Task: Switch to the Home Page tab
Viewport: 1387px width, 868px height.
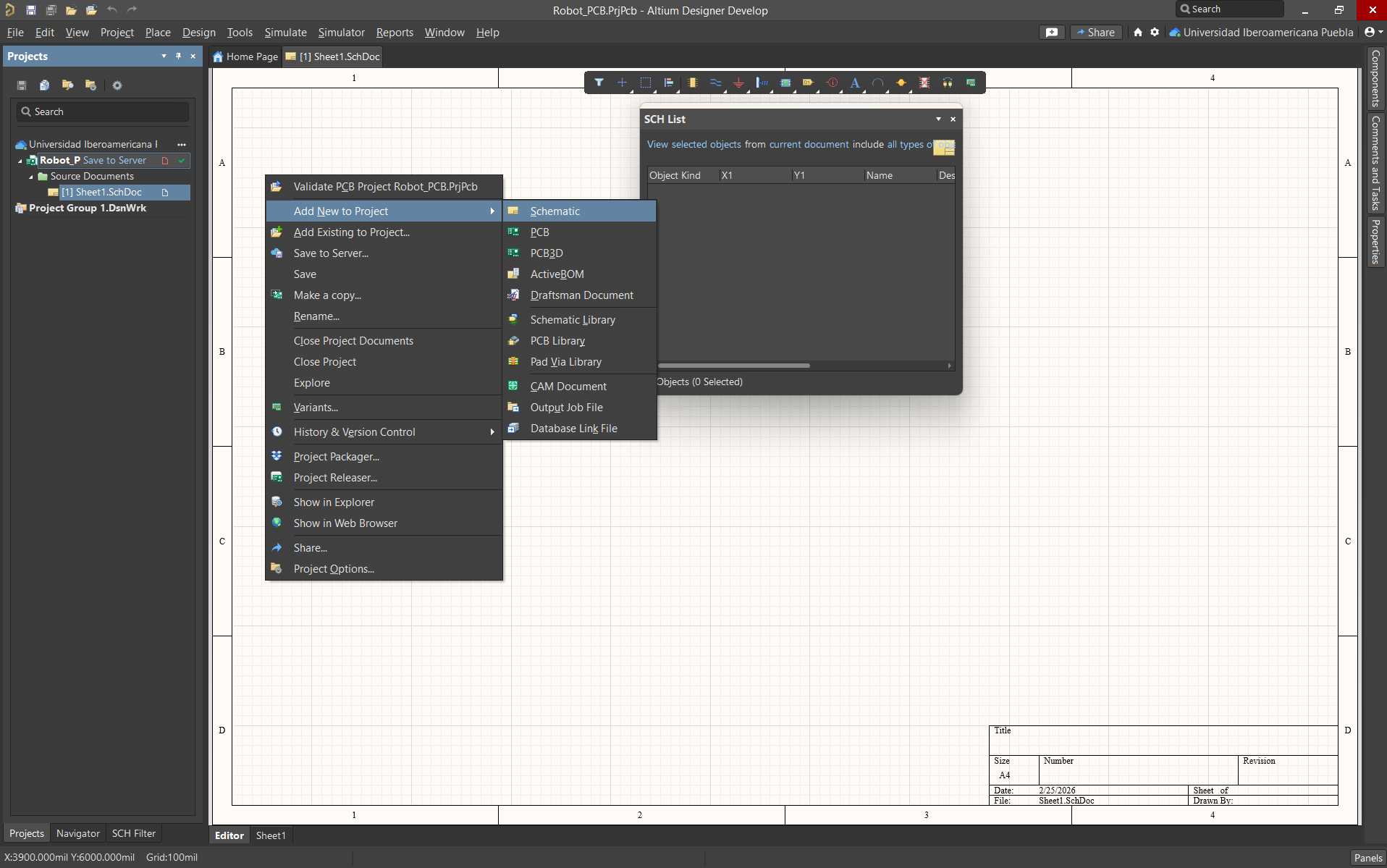Action: (245, 56)
